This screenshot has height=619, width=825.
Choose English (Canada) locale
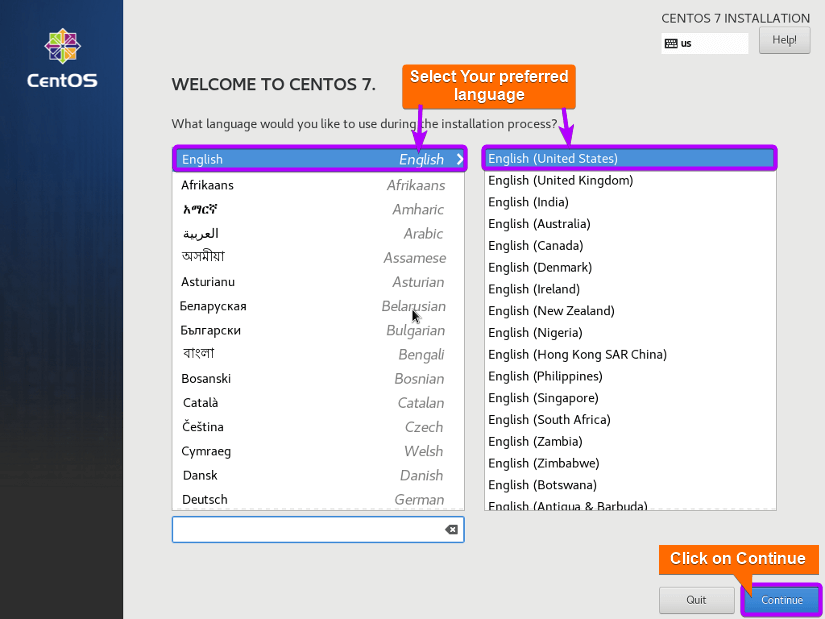[x=630, y=246]
